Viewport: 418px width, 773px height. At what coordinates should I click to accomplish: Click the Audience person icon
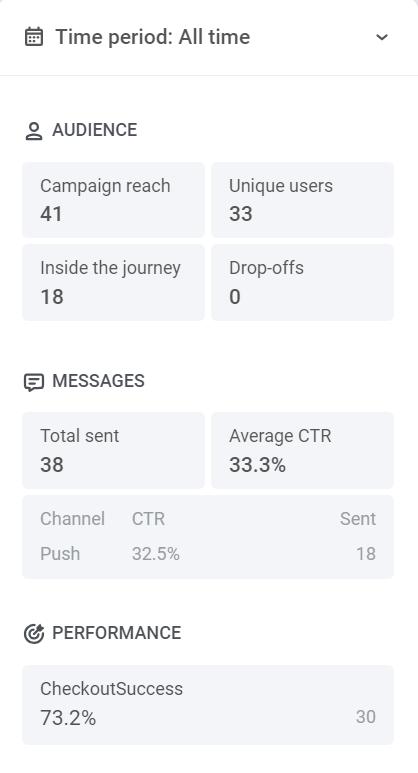[x=34, y=131]
